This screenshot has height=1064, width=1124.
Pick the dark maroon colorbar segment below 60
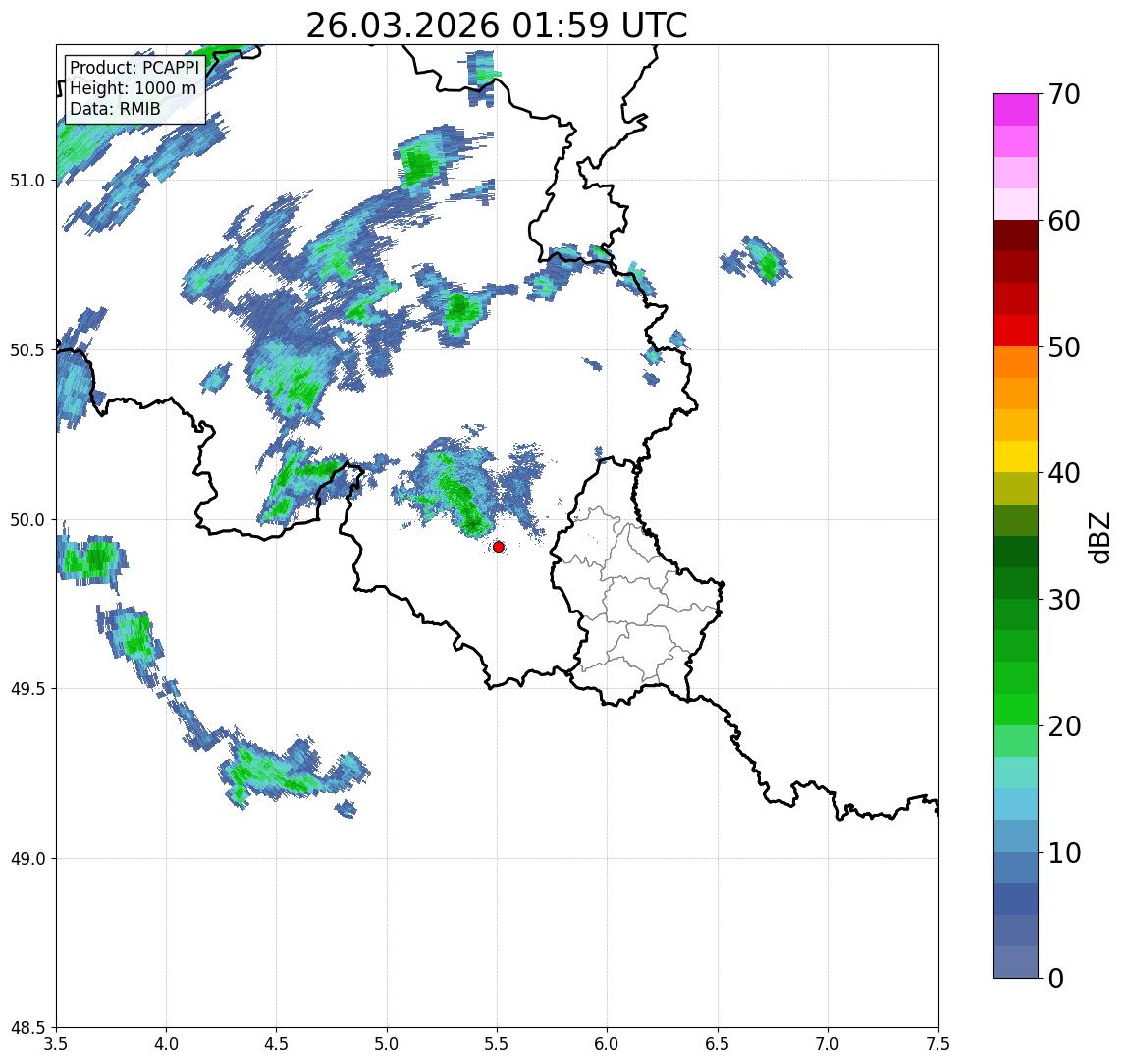tap(1016, 236)
